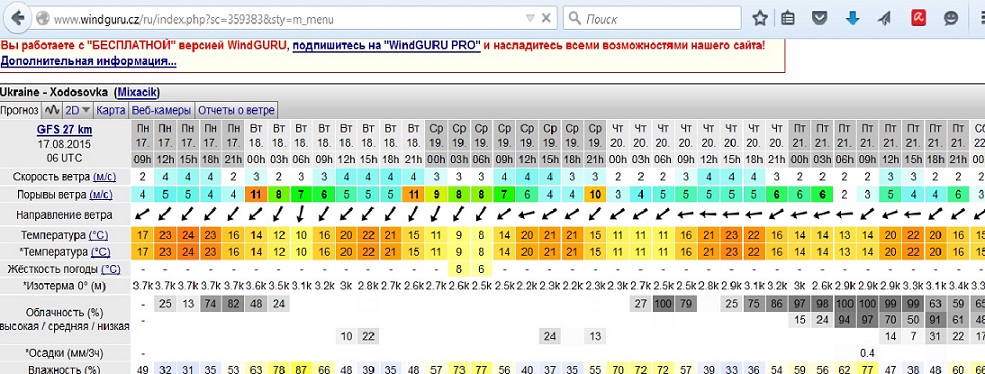Open the Веб-камеры tab
Image resolution: width=985 pixels, height=374 pixels.
point(161,110)
